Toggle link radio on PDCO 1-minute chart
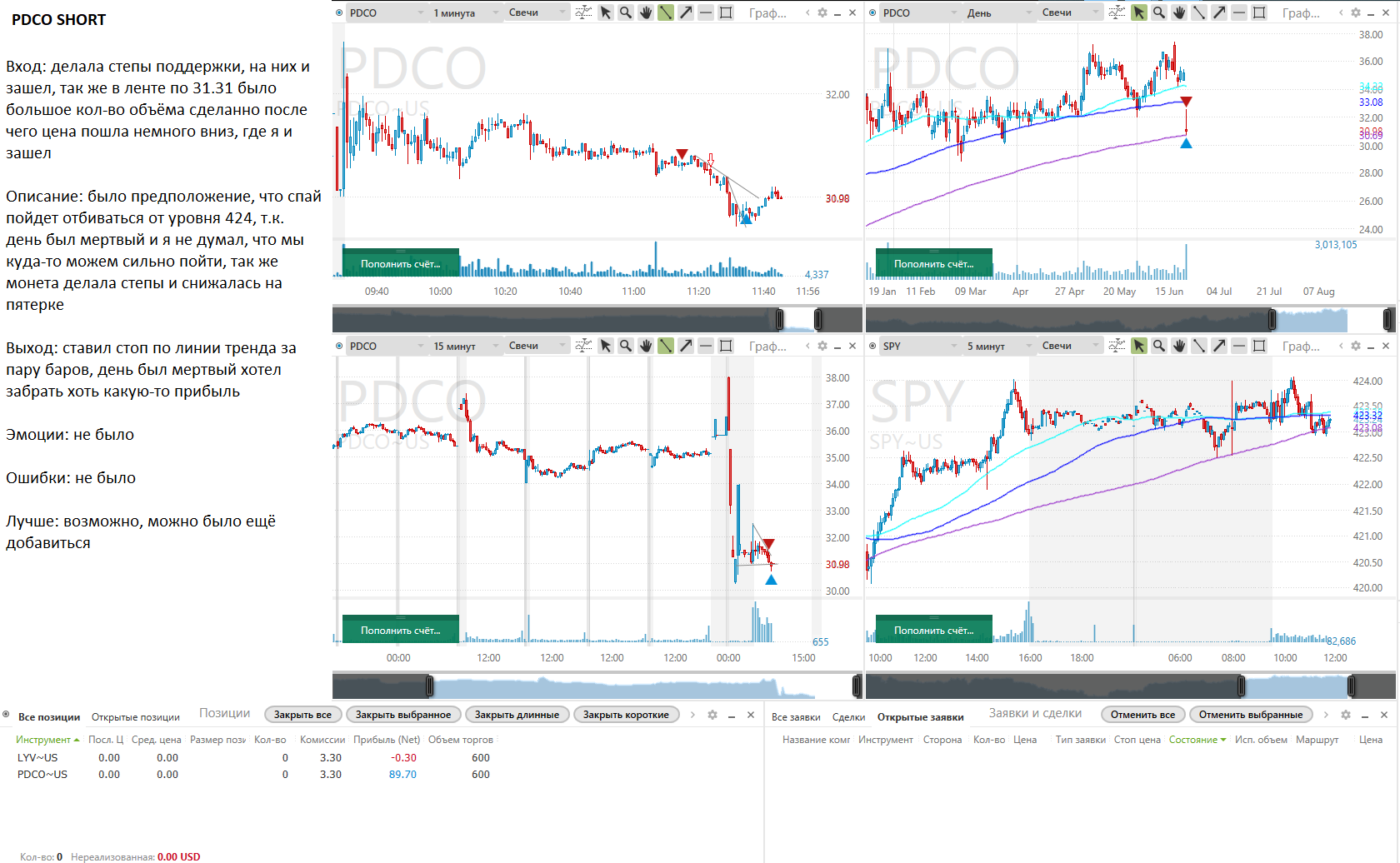 click(x=339, y=12)
